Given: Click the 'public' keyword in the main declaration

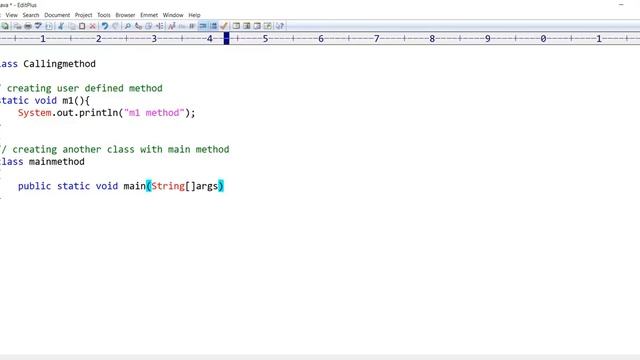Looking at the screenshot, I should click(35, 186).
